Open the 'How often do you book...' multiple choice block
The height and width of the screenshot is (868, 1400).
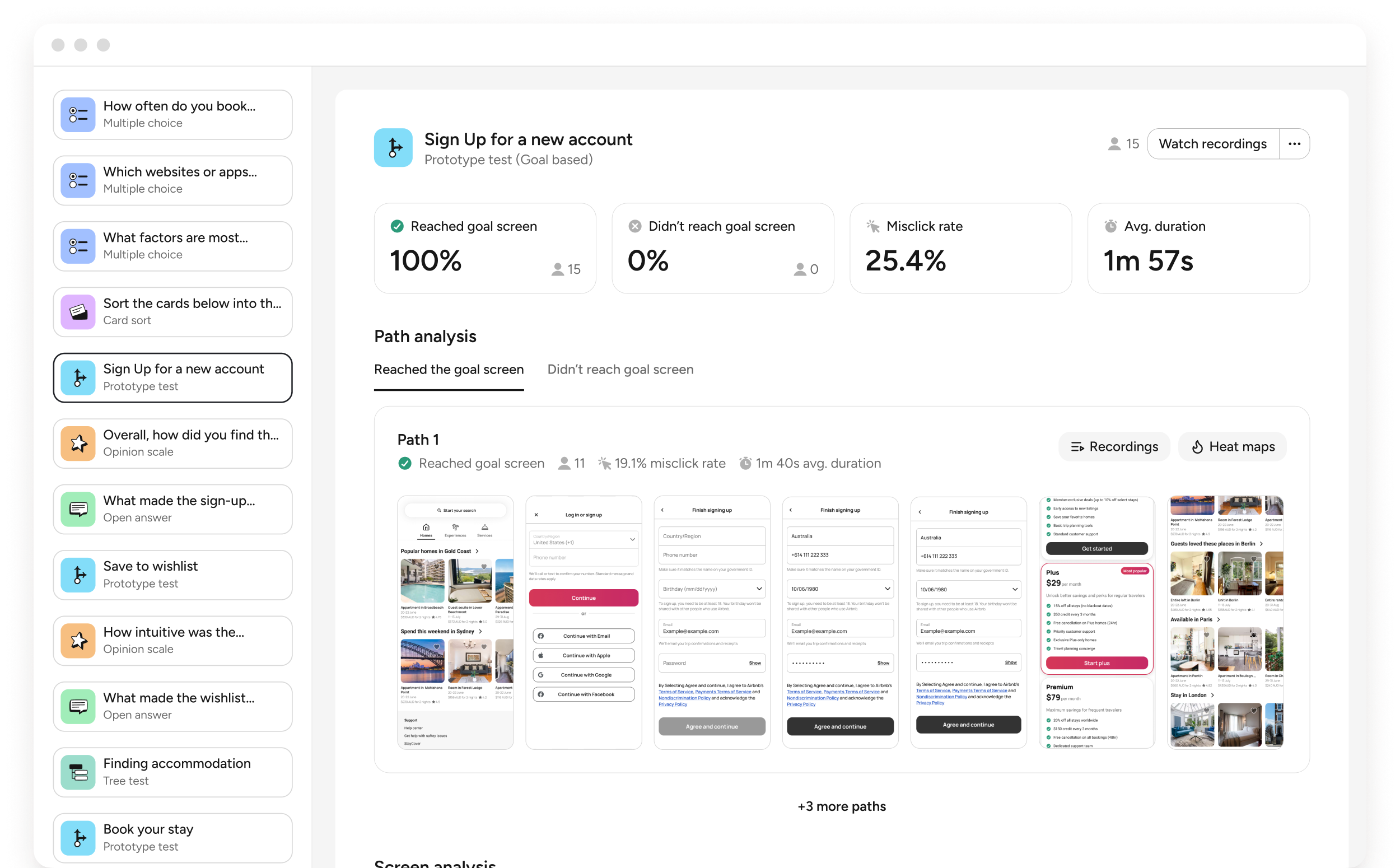173,114
